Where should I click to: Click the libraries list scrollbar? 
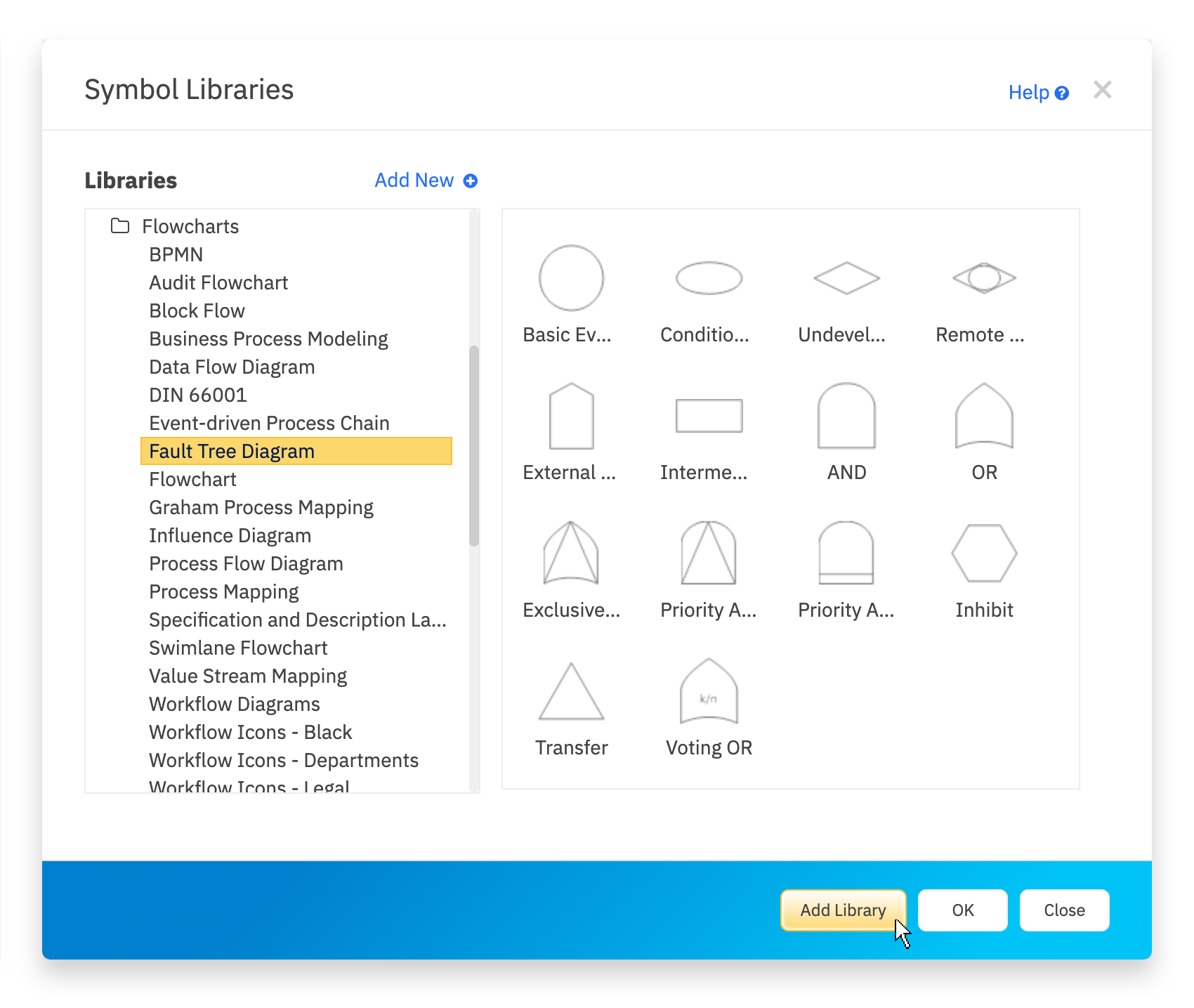pyautogui.click(x=474, y=445)
